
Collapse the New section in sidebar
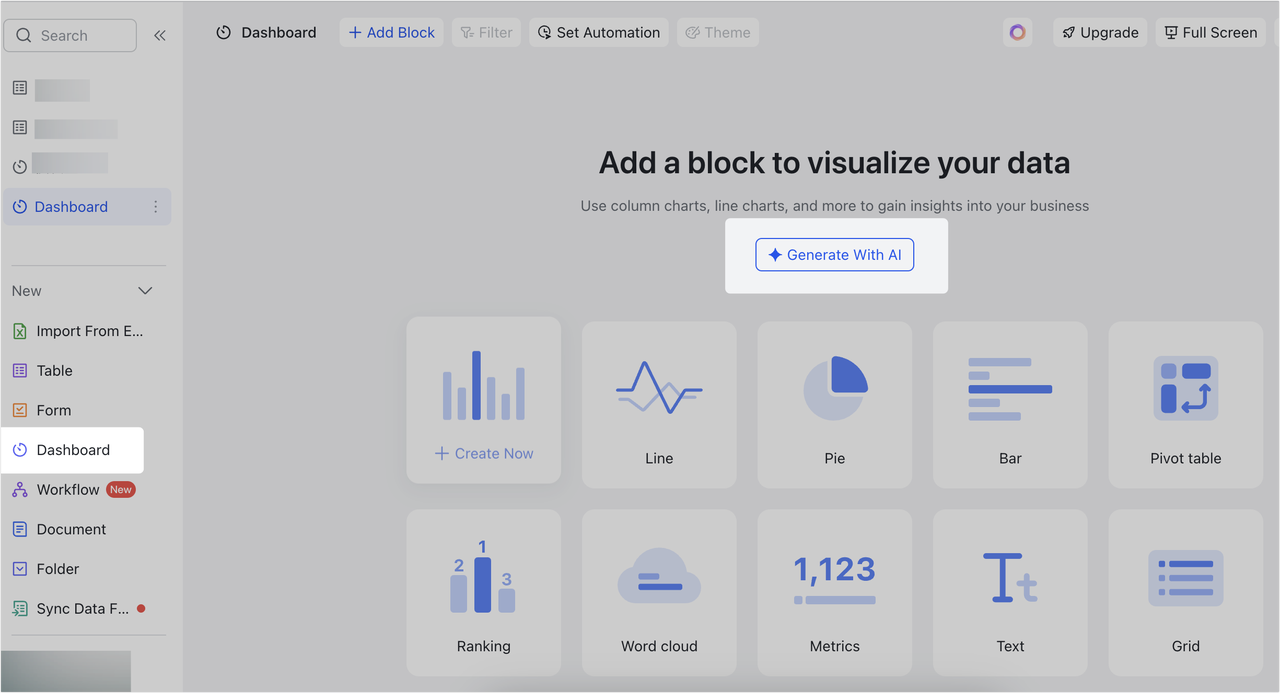pyautogui.click(x=145, y=290)
